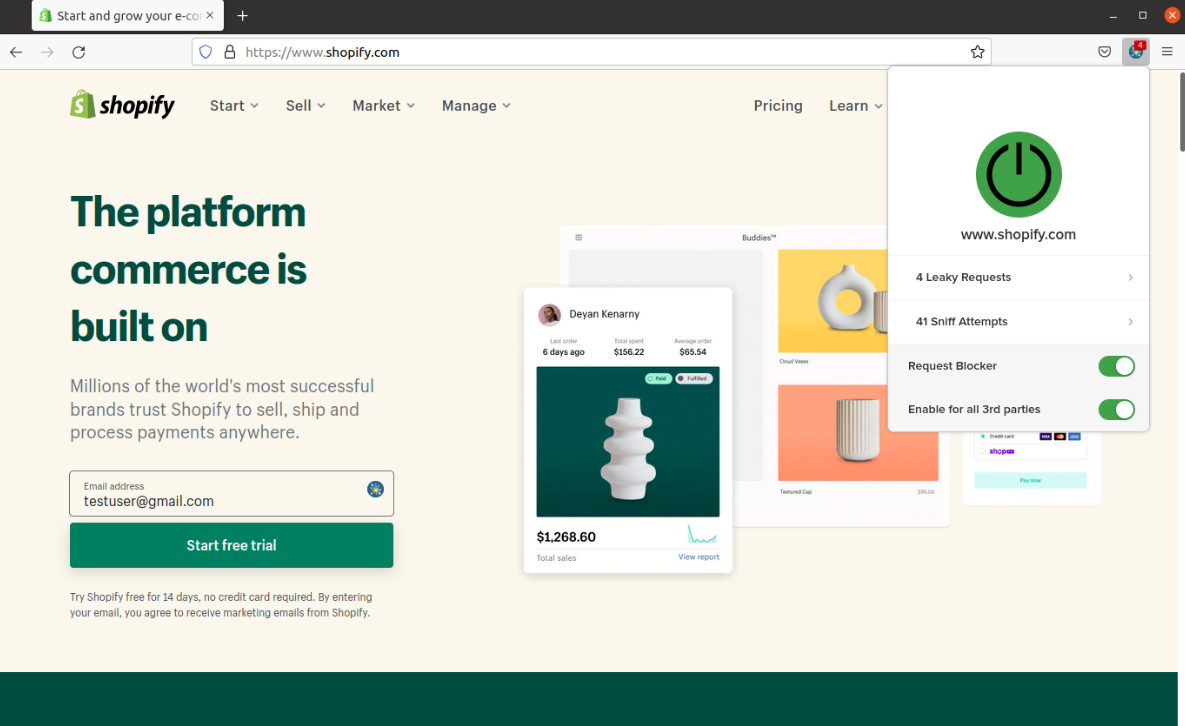Screen dimensions: 1185x726
Task: Bookmark this page with the star icon
Action: click(977, 52)
